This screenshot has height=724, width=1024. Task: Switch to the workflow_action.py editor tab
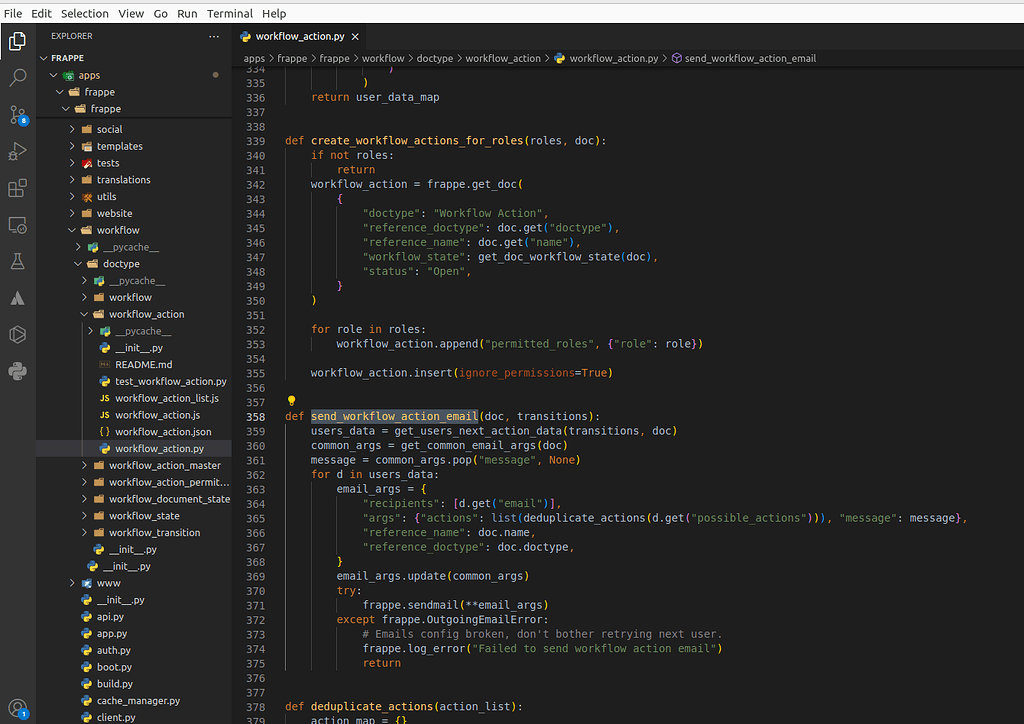pyautogui.click(x=298, y=36)
